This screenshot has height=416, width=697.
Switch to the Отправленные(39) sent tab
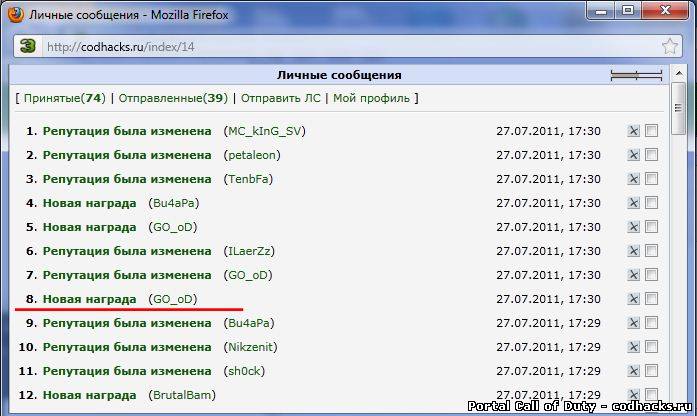(x=173, y=98)
